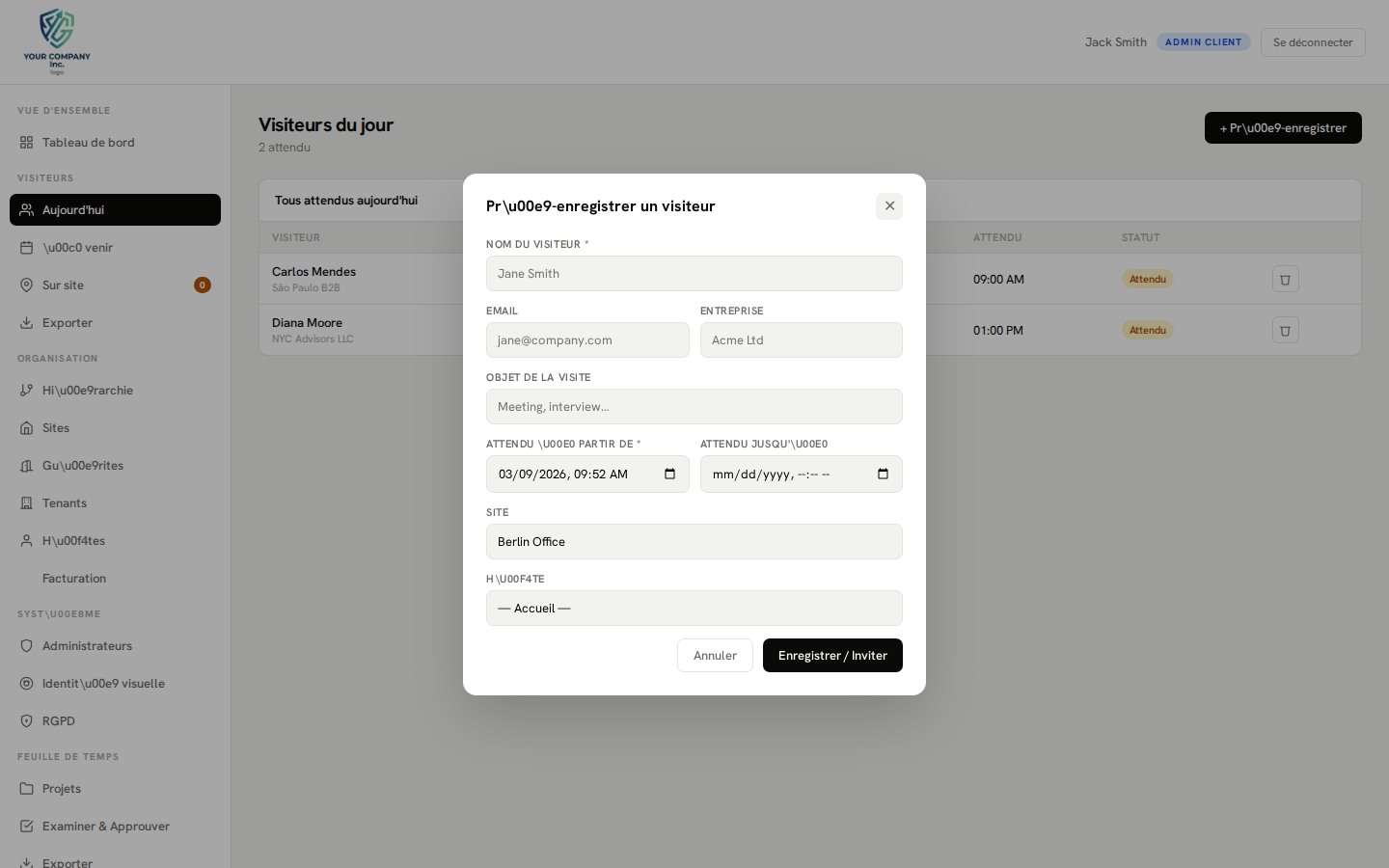1389x868 pixels.
Task: Click the ADMIN CLIENT badge next to Jack Smith
Action: pyautogui.click(x=1203, y=41)
